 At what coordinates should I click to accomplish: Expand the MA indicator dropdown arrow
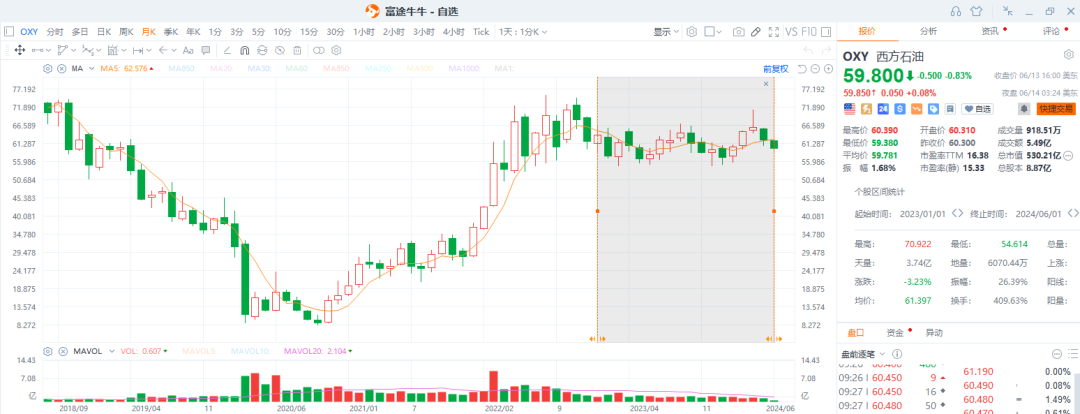point(90,68)
